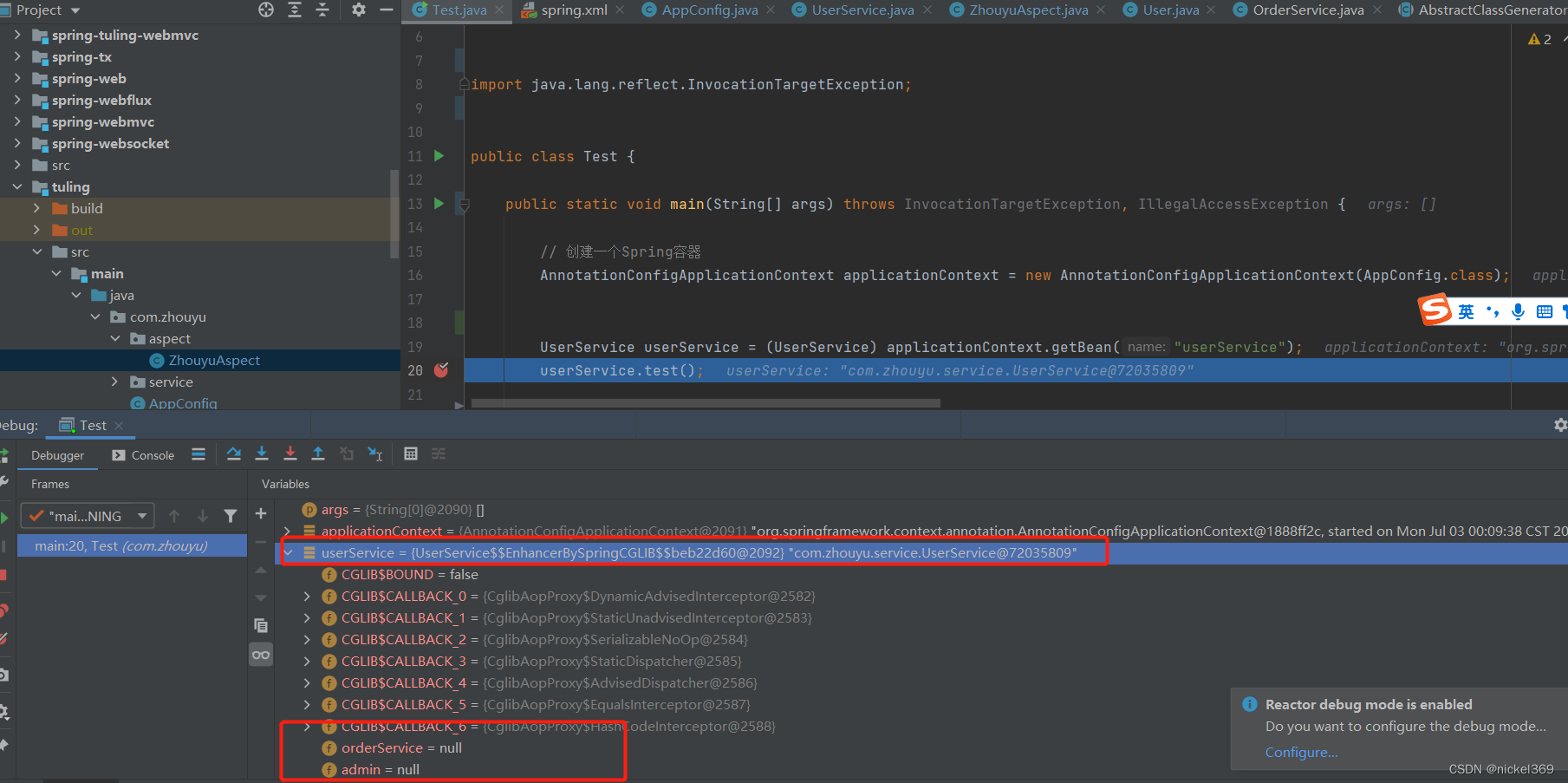This screenshot has width=1568, height=783.
Task: Collapse the aspect package
Action: click(114, 338)
